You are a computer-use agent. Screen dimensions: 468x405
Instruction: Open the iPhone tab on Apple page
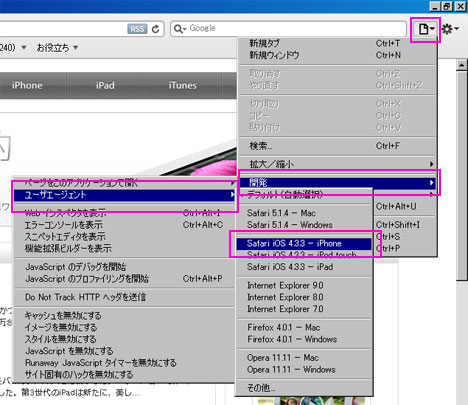27,85
